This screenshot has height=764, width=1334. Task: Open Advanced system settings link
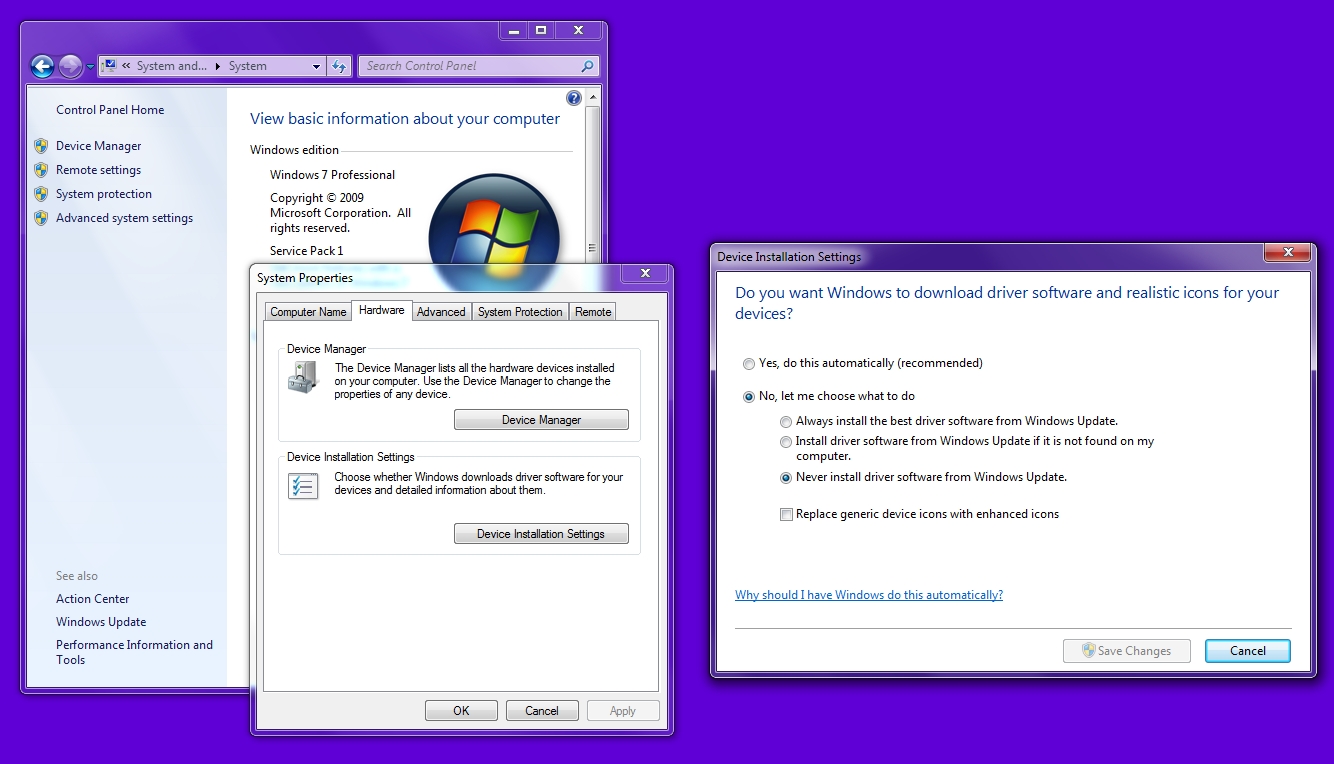coord(124,218)
